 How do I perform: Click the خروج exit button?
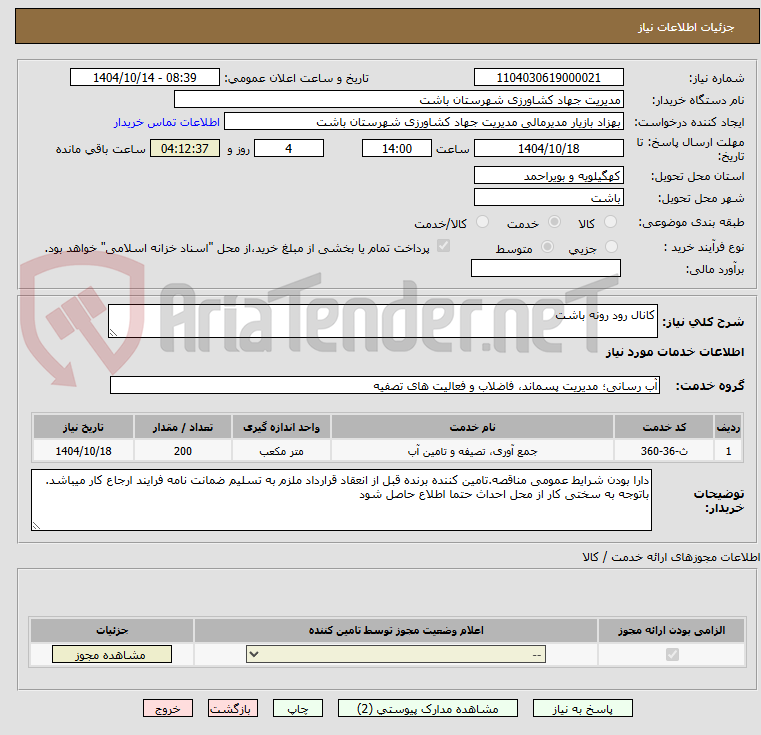coord(167,708)
